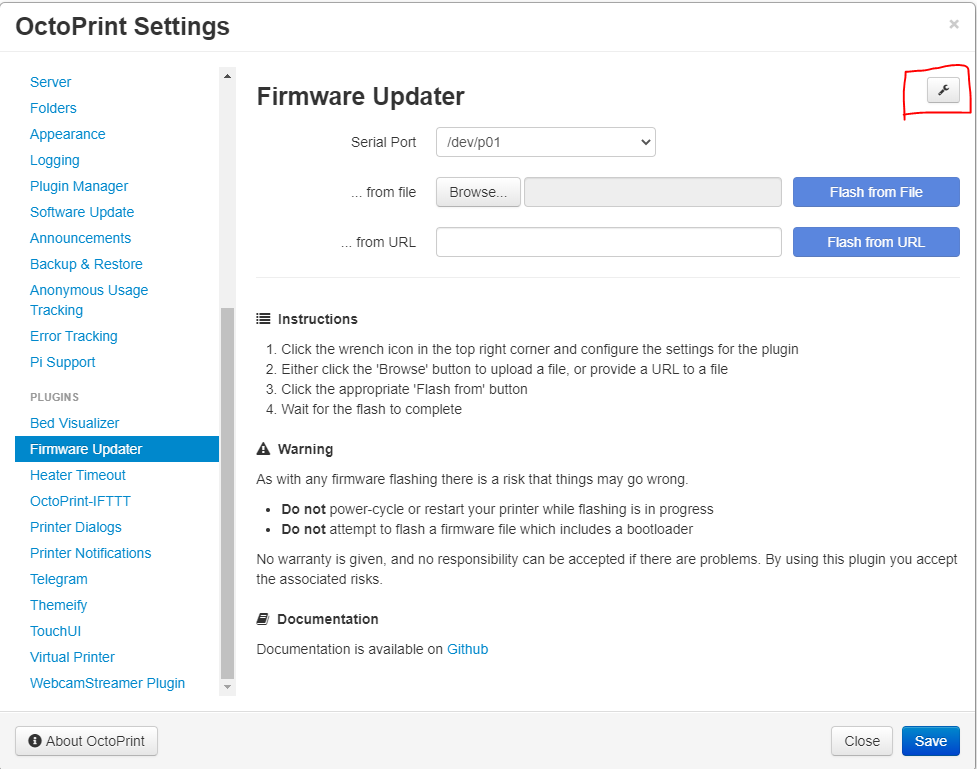Click the Warning heading text
Image resolution: width=977 pixels, height=769 pixels.
(305, 449)
